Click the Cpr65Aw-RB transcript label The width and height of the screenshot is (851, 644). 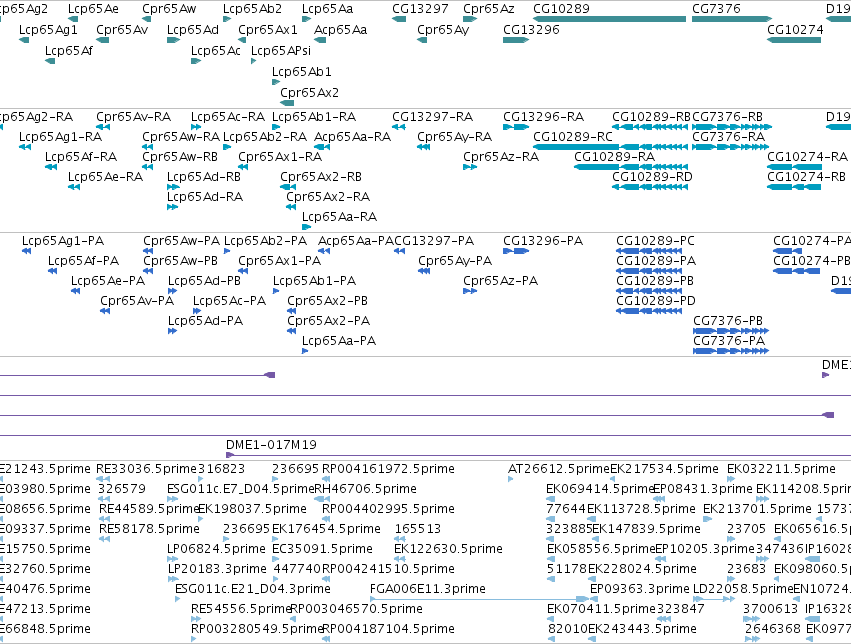click(x=180, y=157)
